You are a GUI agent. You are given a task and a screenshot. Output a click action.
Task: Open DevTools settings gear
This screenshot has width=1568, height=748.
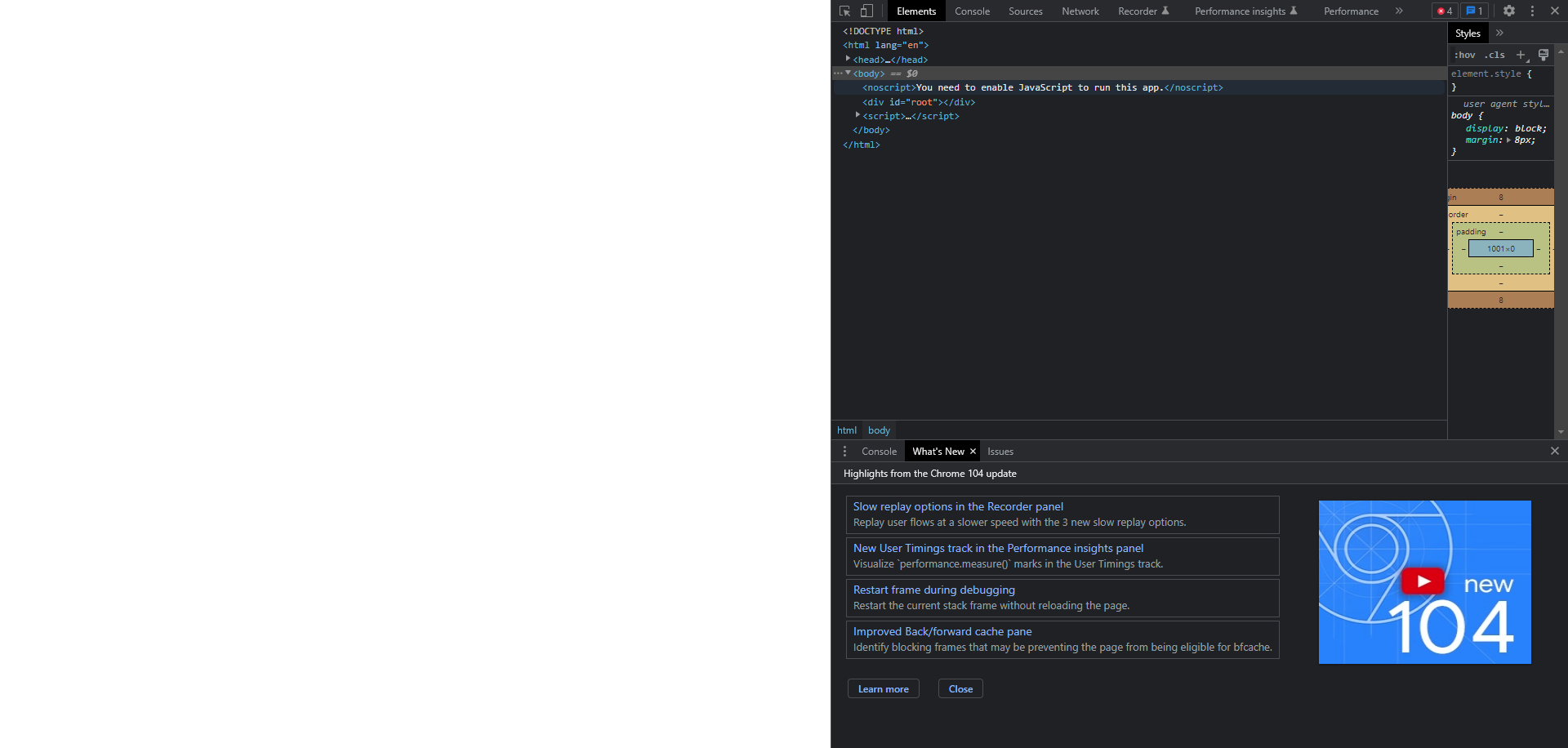click(x=1508, y=11)
